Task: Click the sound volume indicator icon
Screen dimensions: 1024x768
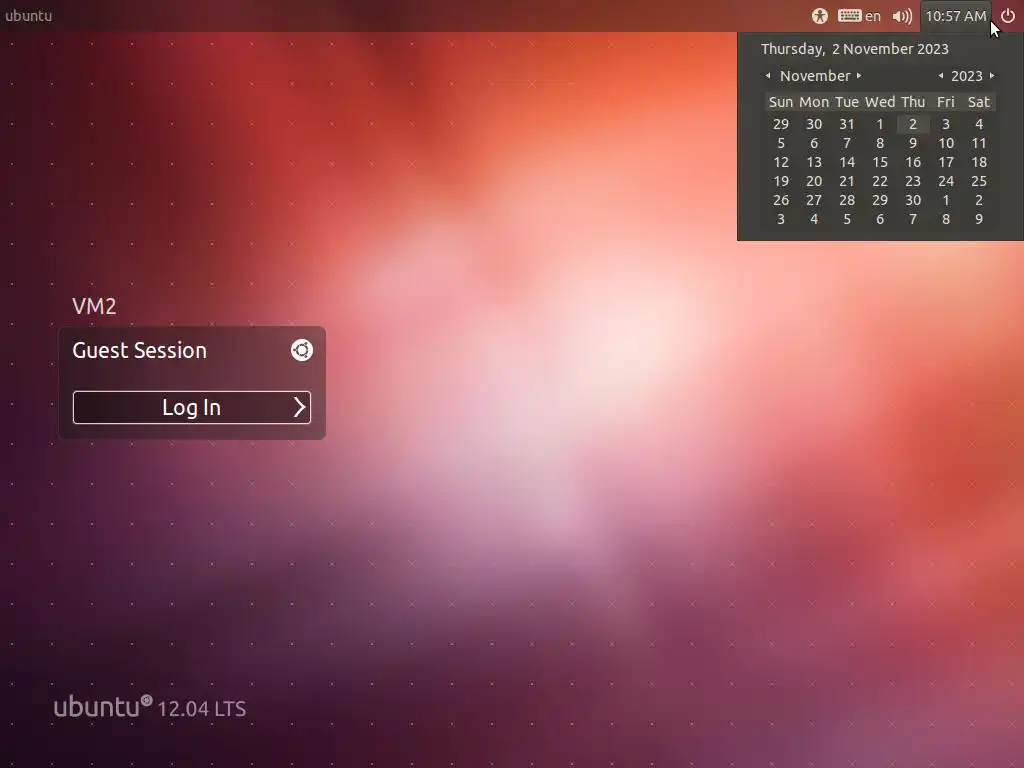Action: pos(902,16)
